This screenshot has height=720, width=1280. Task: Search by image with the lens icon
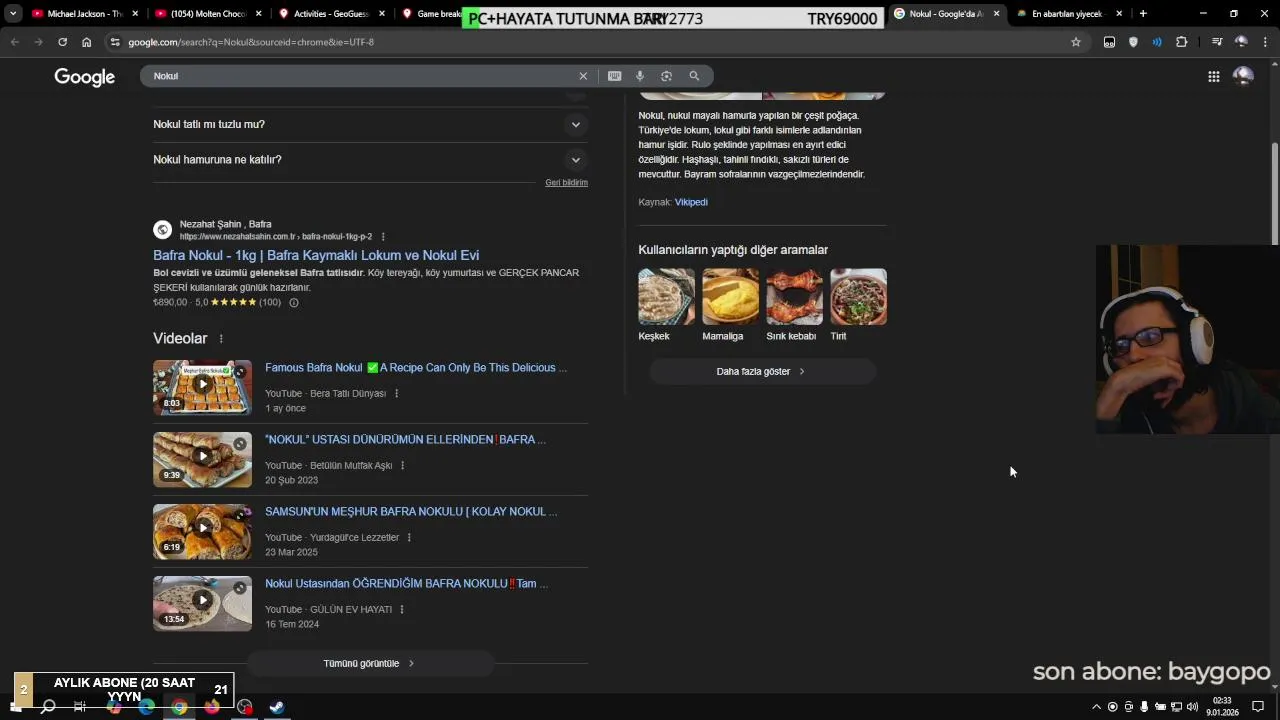[x=666, y=76]
